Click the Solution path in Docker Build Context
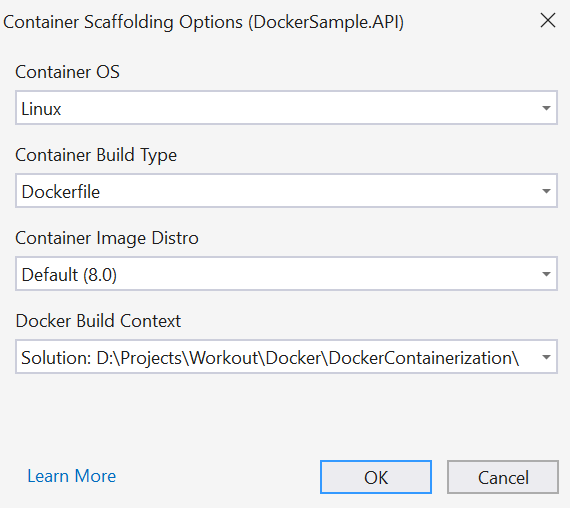This screenshot has height=508, width=570. tap(270, 358)
